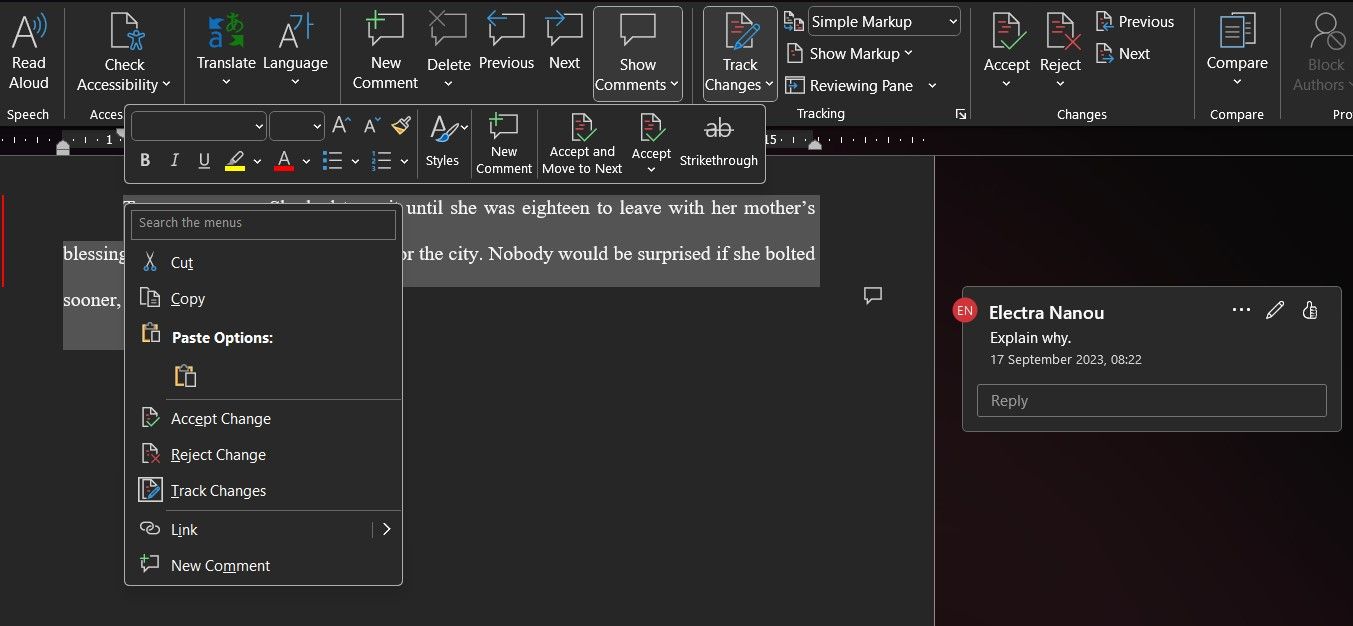Select Accept Change in the context menu
The width and height of the screenshot is (1353, 626).
tap(220, 418)
